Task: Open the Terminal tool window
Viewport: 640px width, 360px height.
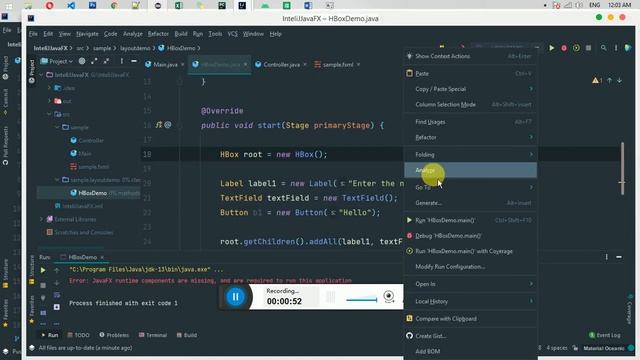Action: coord(153,335)
